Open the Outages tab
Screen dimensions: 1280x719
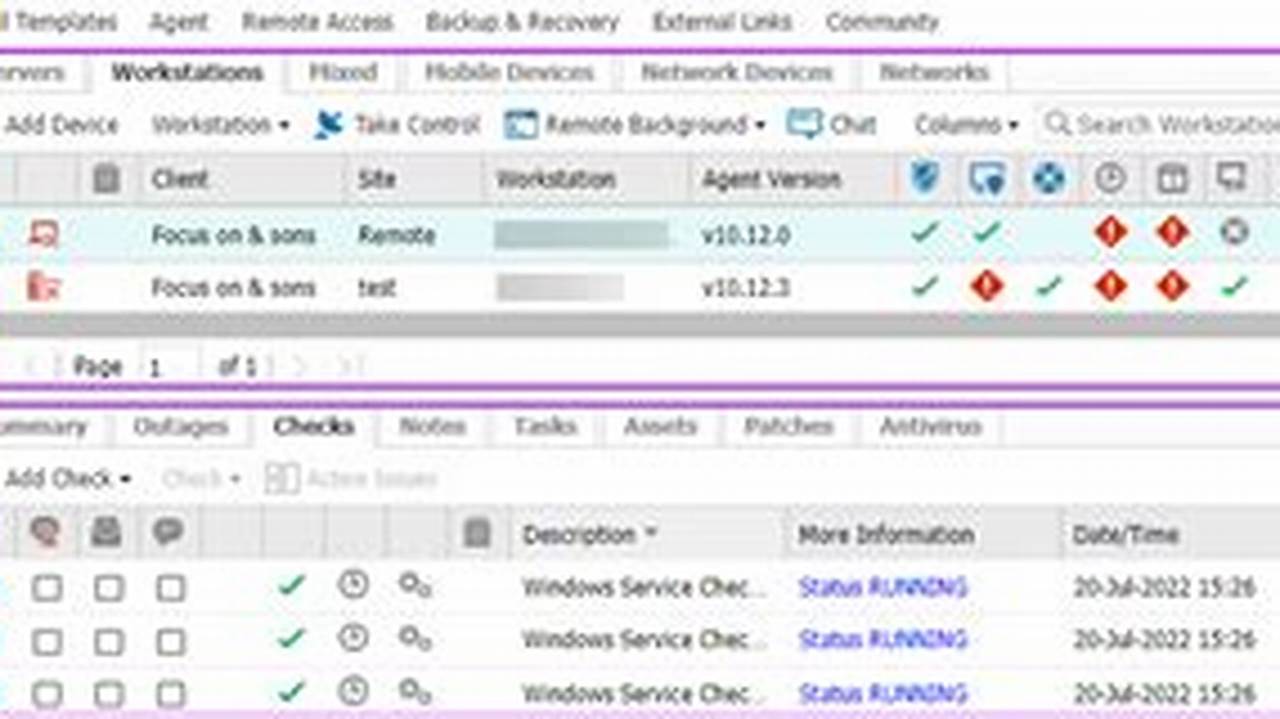(181, 427)
